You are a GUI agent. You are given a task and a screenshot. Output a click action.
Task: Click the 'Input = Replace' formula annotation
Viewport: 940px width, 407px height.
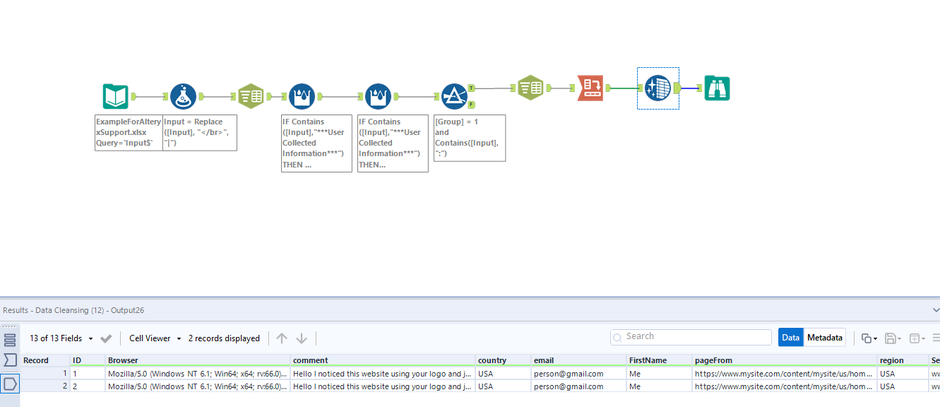(200, 132)
